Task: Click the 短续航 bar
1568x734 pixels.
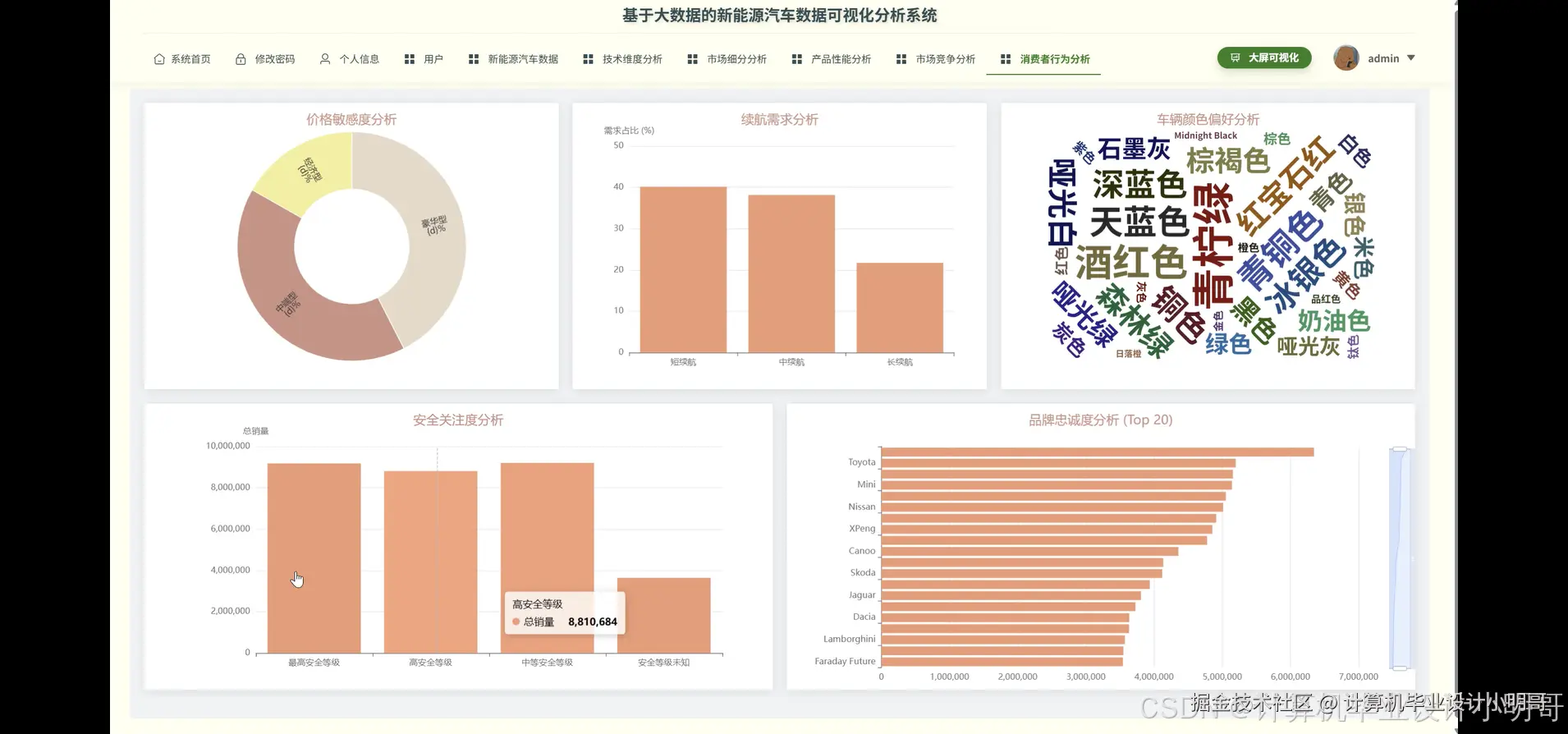Action: click(683, 269)
